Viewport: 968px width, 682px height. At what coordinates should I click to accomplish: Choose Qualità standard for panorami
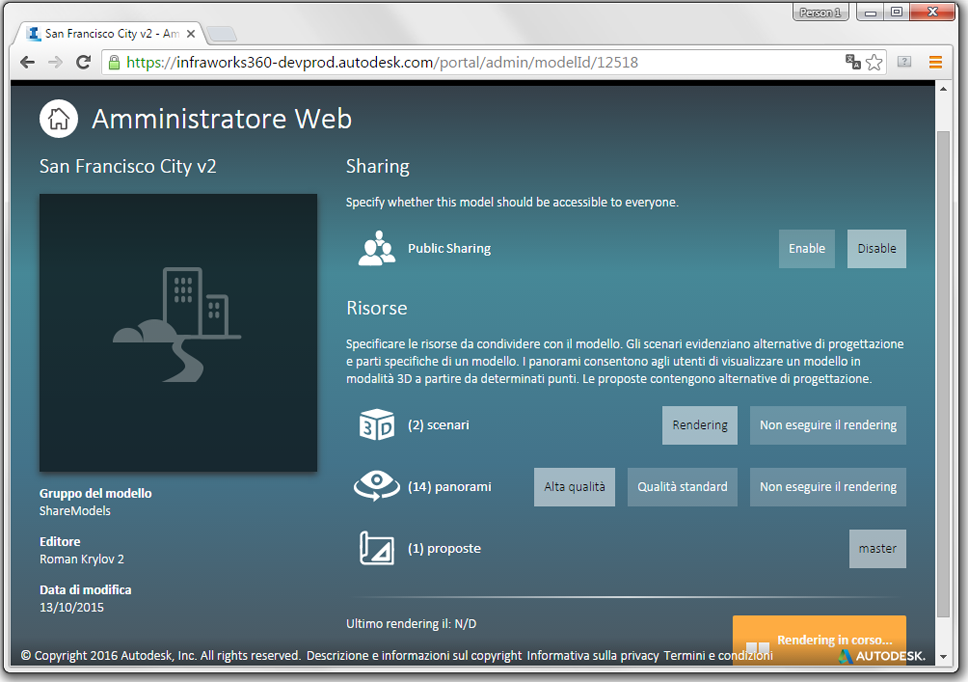click(682, 487)
